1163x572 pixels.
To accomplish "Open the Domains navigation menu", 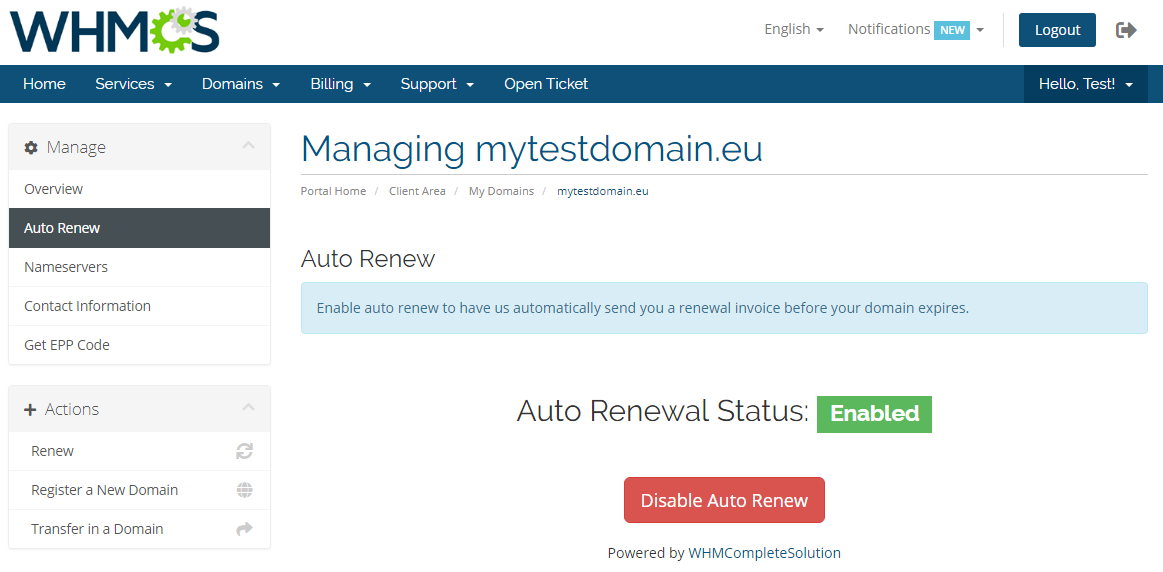I will [x=240, y=84].
